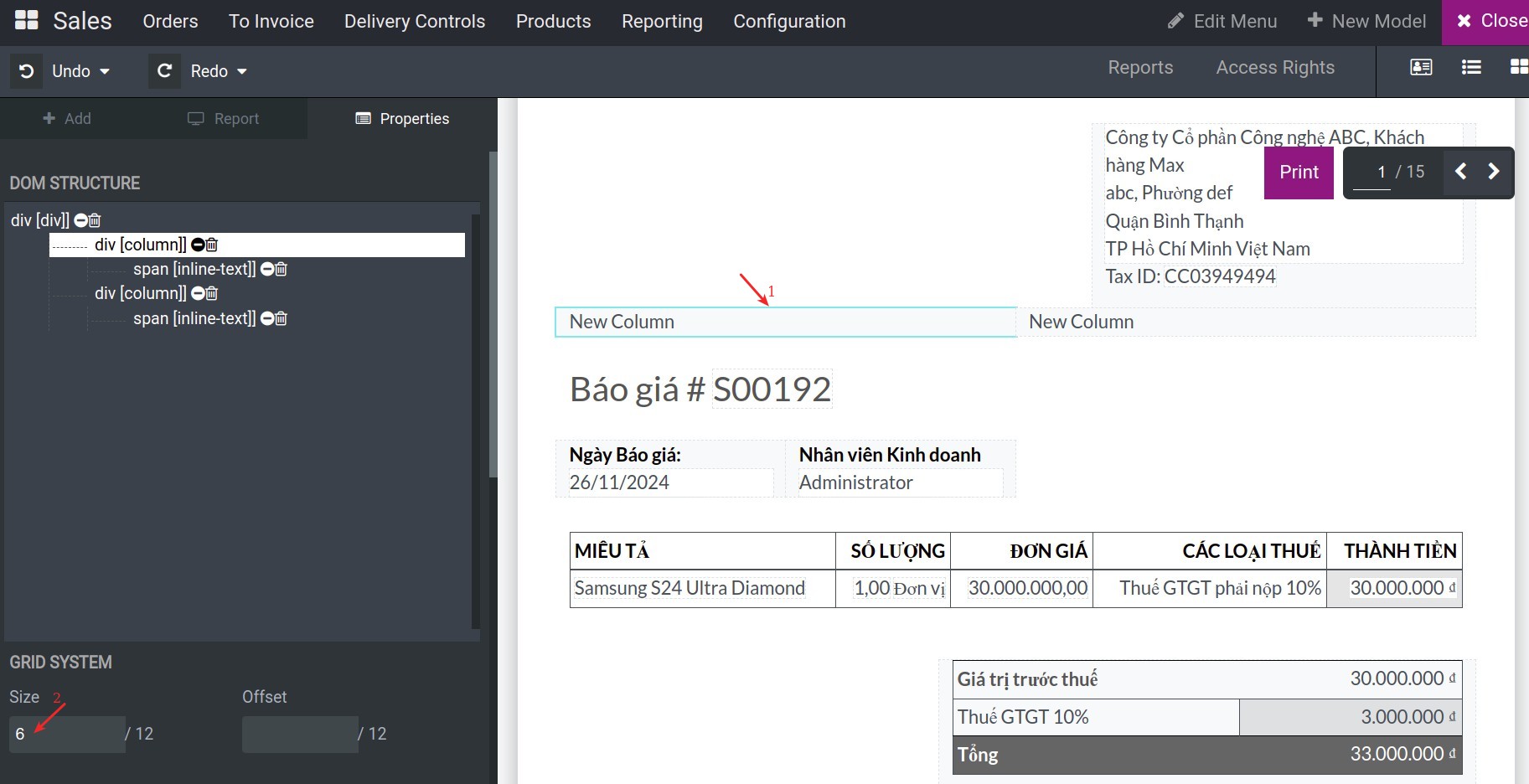Screen dimensions: 1529x784
Task: Click the New Model button
Action: click(1366, 21)
